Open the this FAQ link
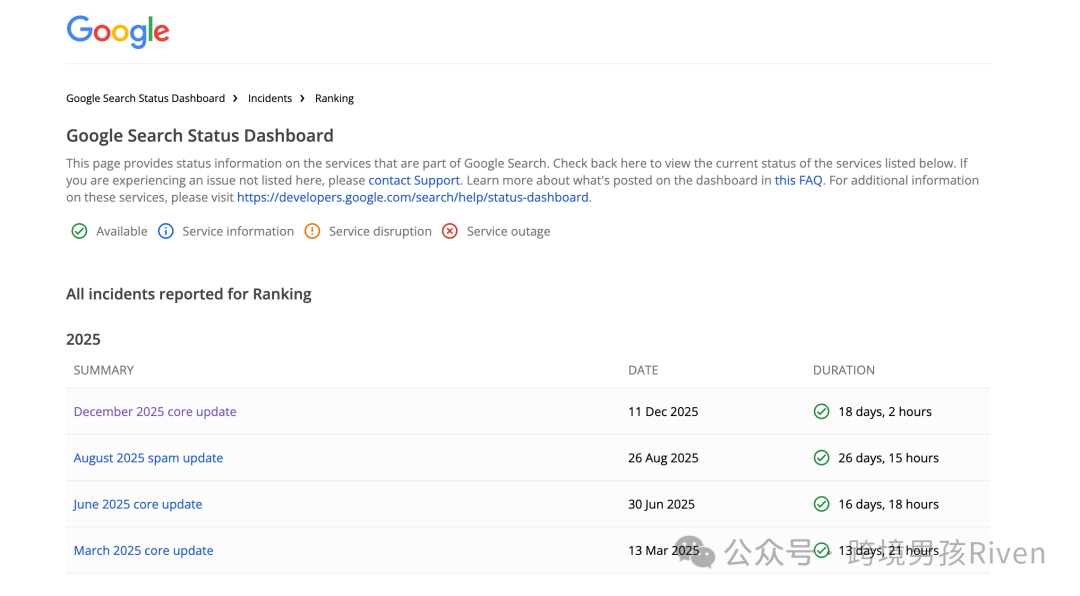Viewport: 1080px width, 596px height. pyautogui.click(x=798, y=181)
